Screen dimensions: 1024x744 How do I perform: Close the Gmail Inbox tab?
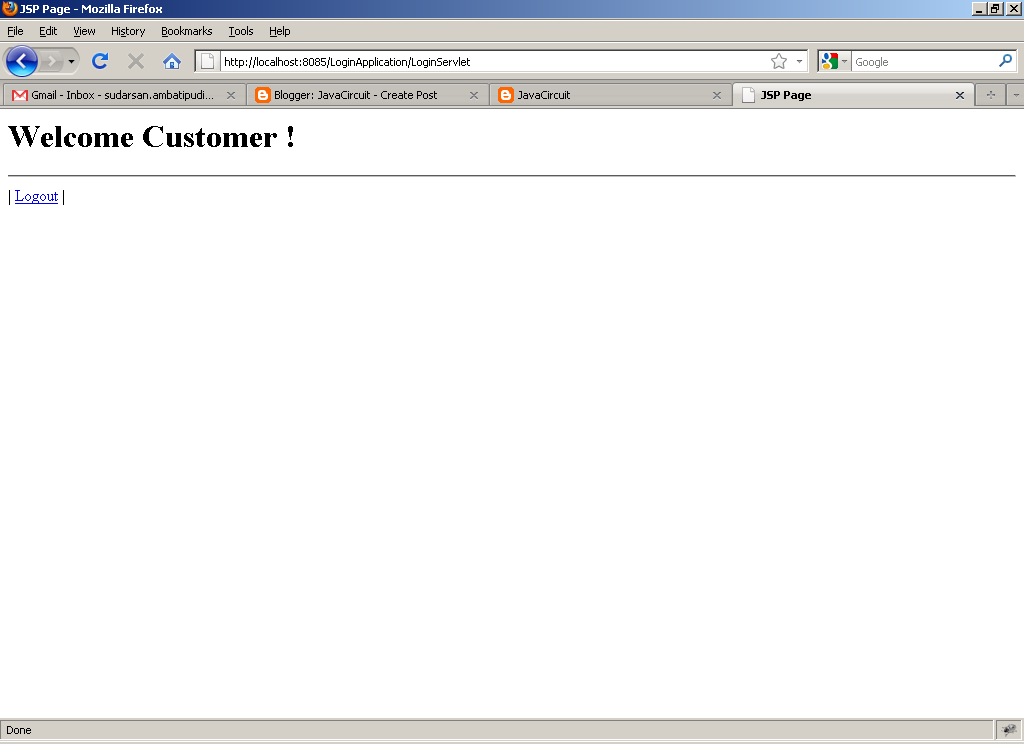(231, 95)
